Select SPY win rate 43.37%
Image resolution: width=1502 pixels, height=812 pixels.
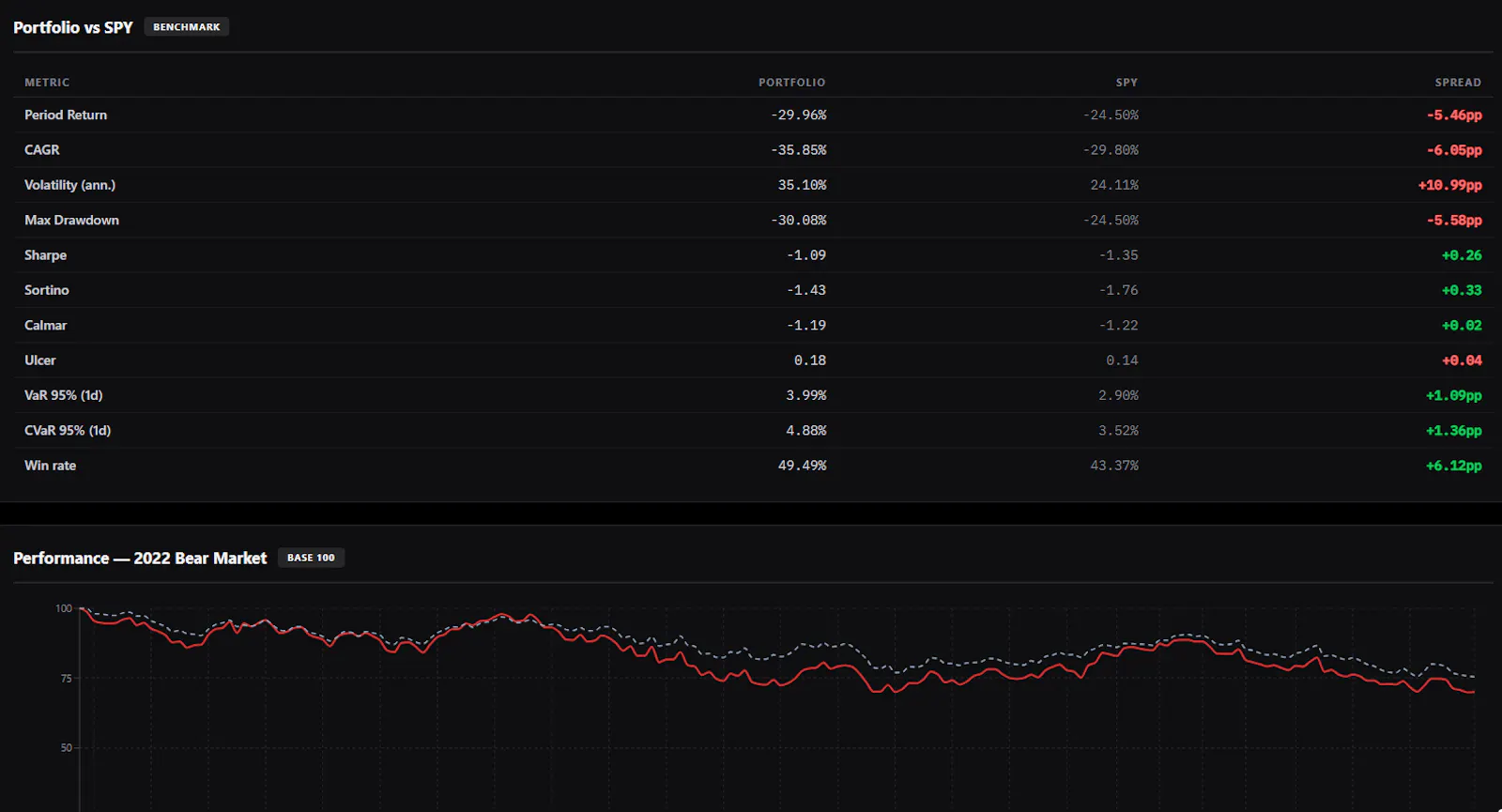(x=1114, y=466)
